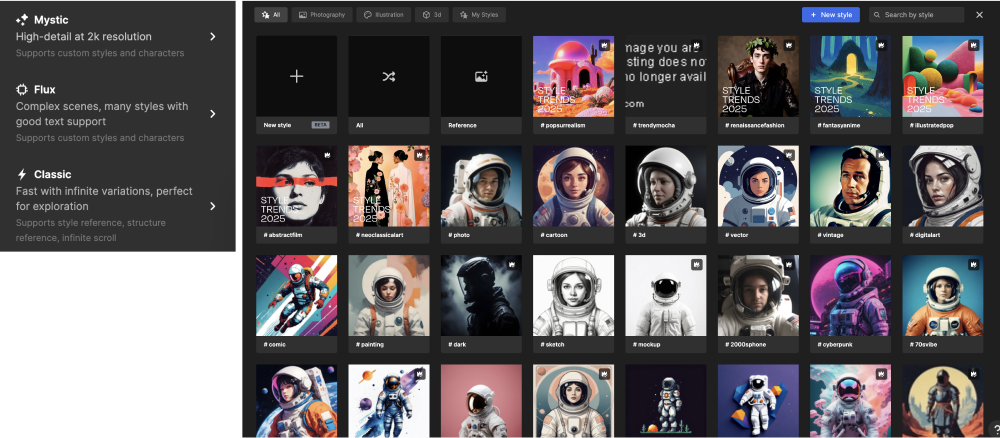
Task: Click the Classic lightning bolt icon
Action: click(22, 174)
